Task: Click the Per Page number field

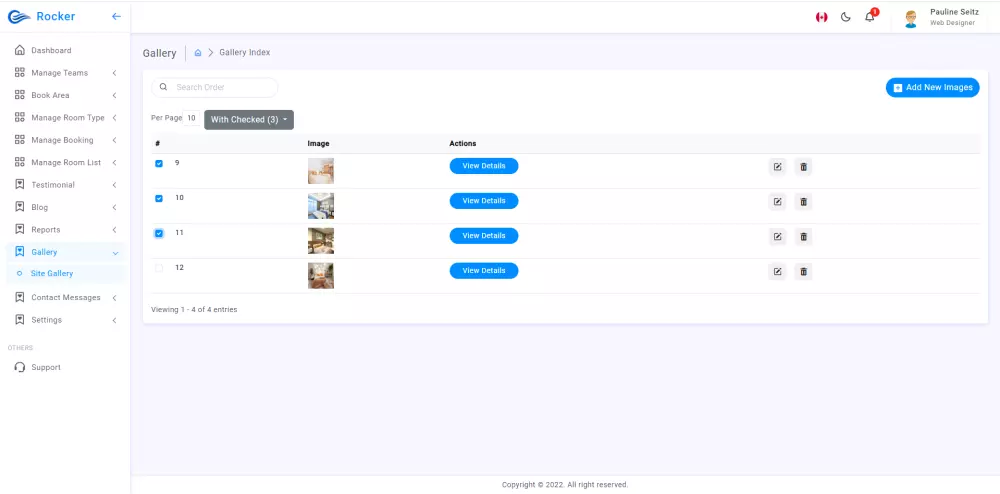Action: pos(191,118)
